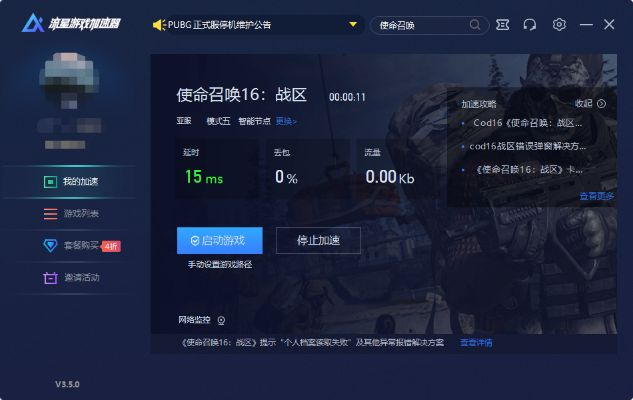Collapse the 加速攻略 panel via 收起
633x400 pixels.
point(590,103)
